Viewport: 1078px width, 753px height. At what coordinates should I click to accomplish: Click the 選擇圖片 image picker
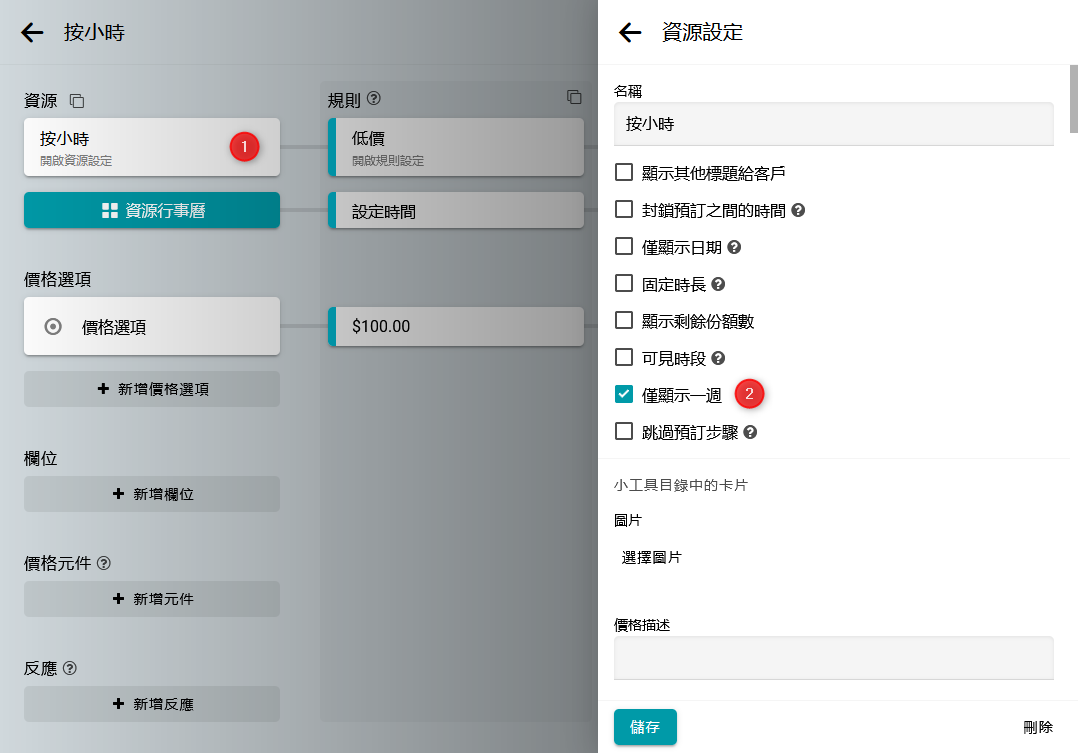tap(652, 557)
